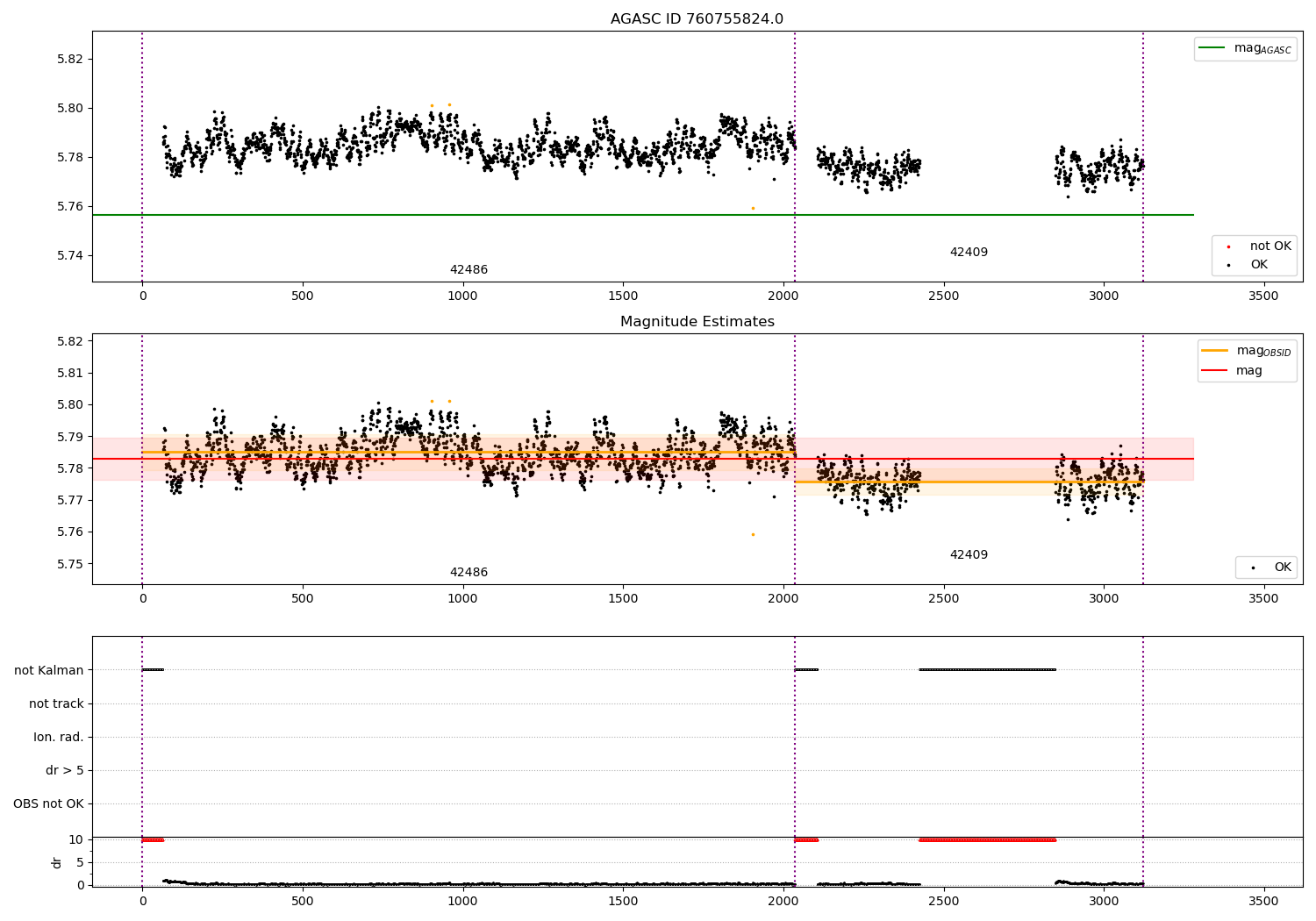Click red line sample beside 'mag' legend entry
Screen dimensions: 1316x921
pos(1214,371)
